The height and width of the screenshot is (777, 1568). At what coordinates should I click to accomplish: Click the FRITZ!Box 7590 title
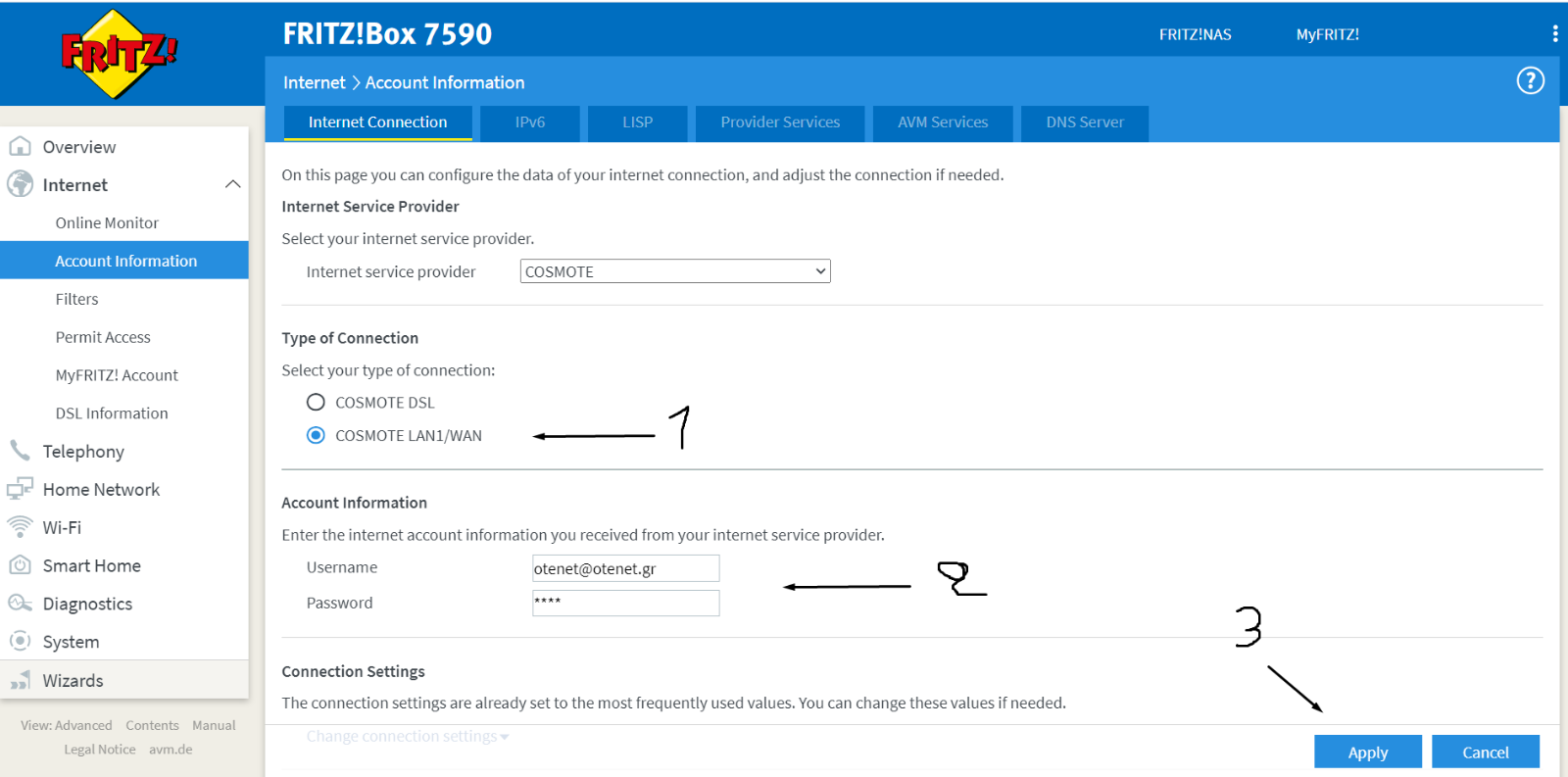pos(387,33)
